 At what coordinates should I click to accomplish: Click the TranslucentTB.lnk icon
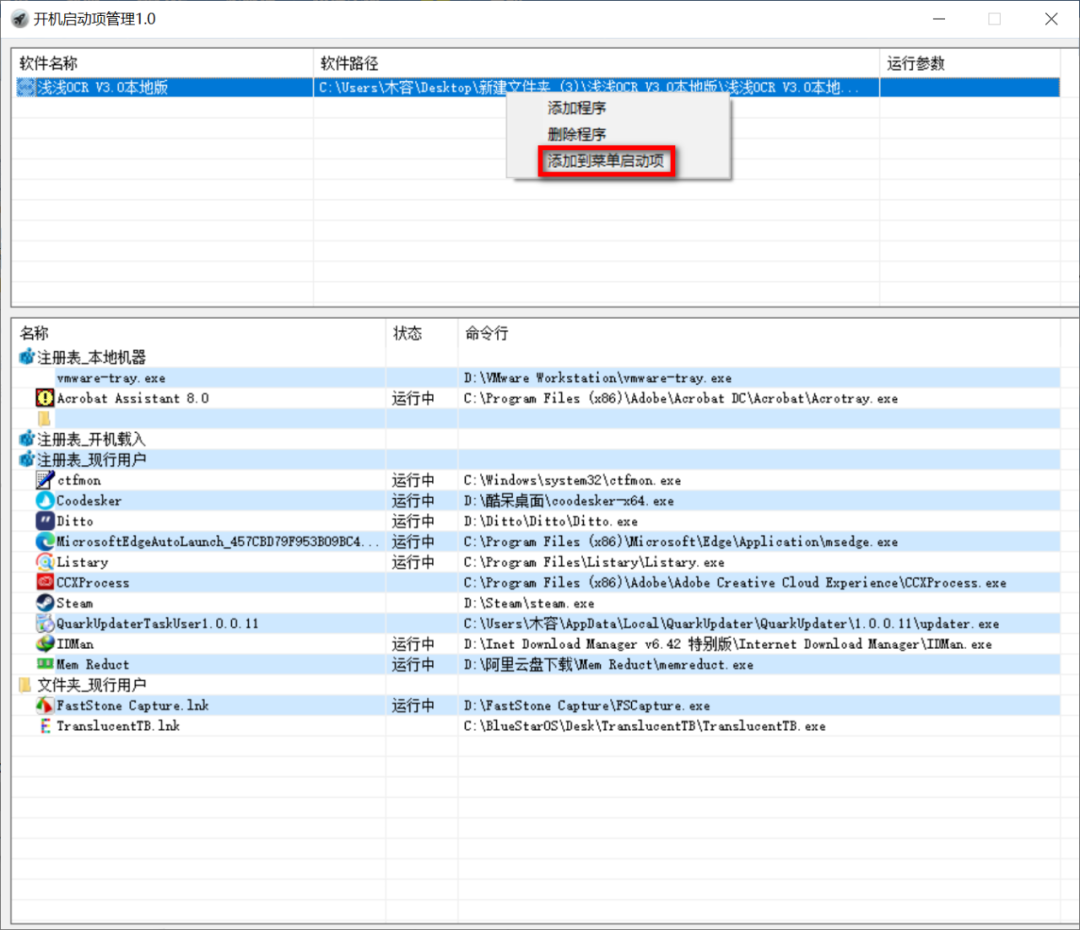[45, 726]
